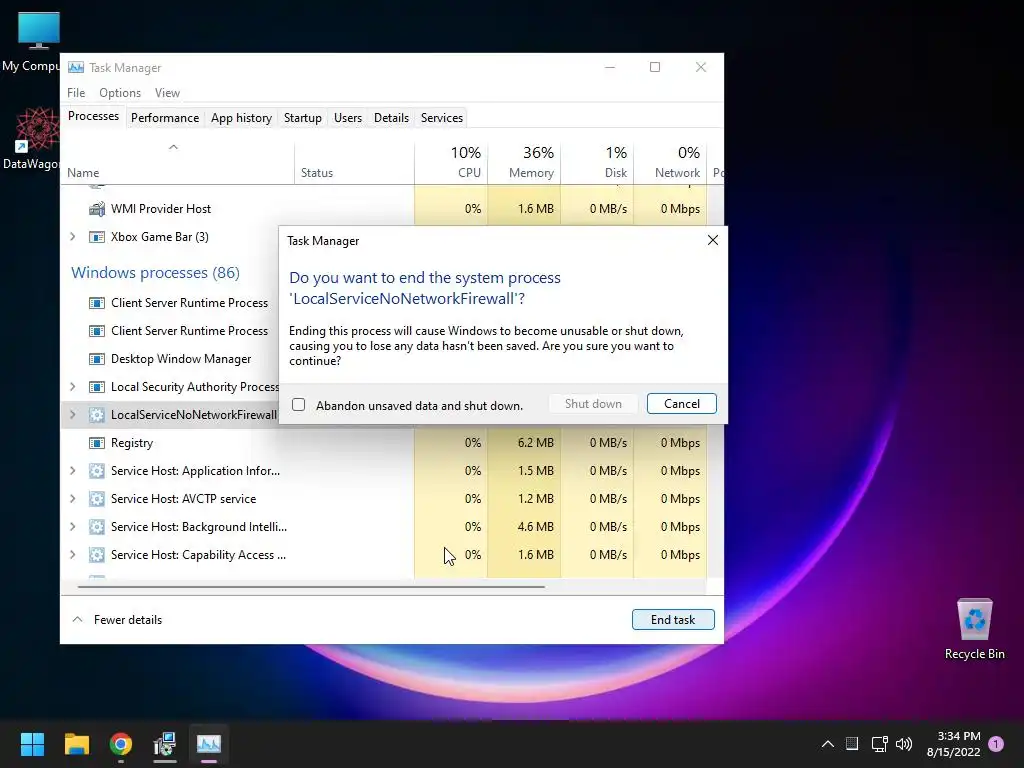This screenshot has height=768, width=1024.
Task: Click the Xbox Game Bar process icon
Action: point(97,237)
